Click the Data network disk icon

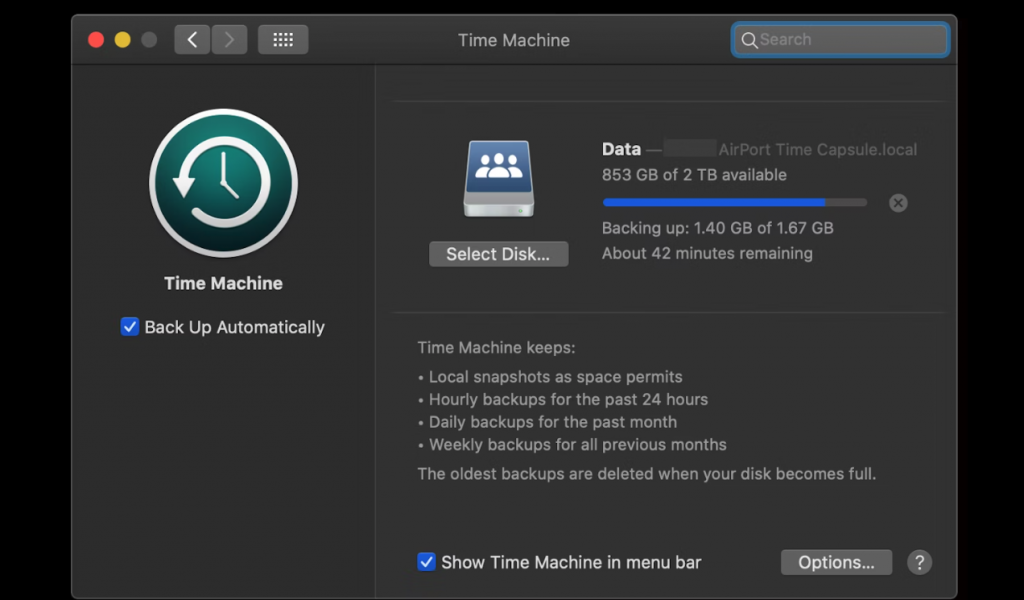[498, 178]
